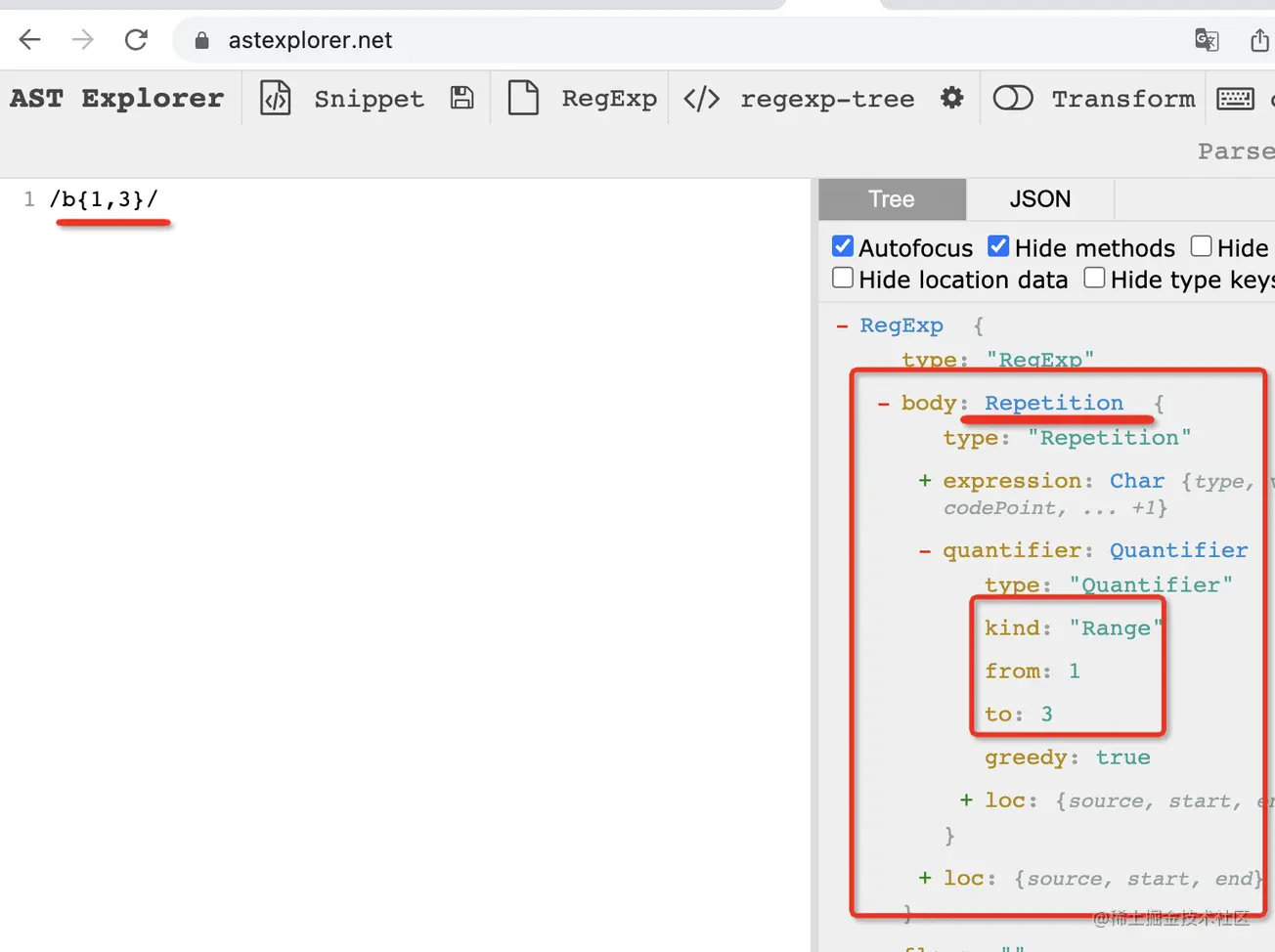Open the RegExp language menu
The height and width of the screenshot is (952, 1275).
point(609,99)
